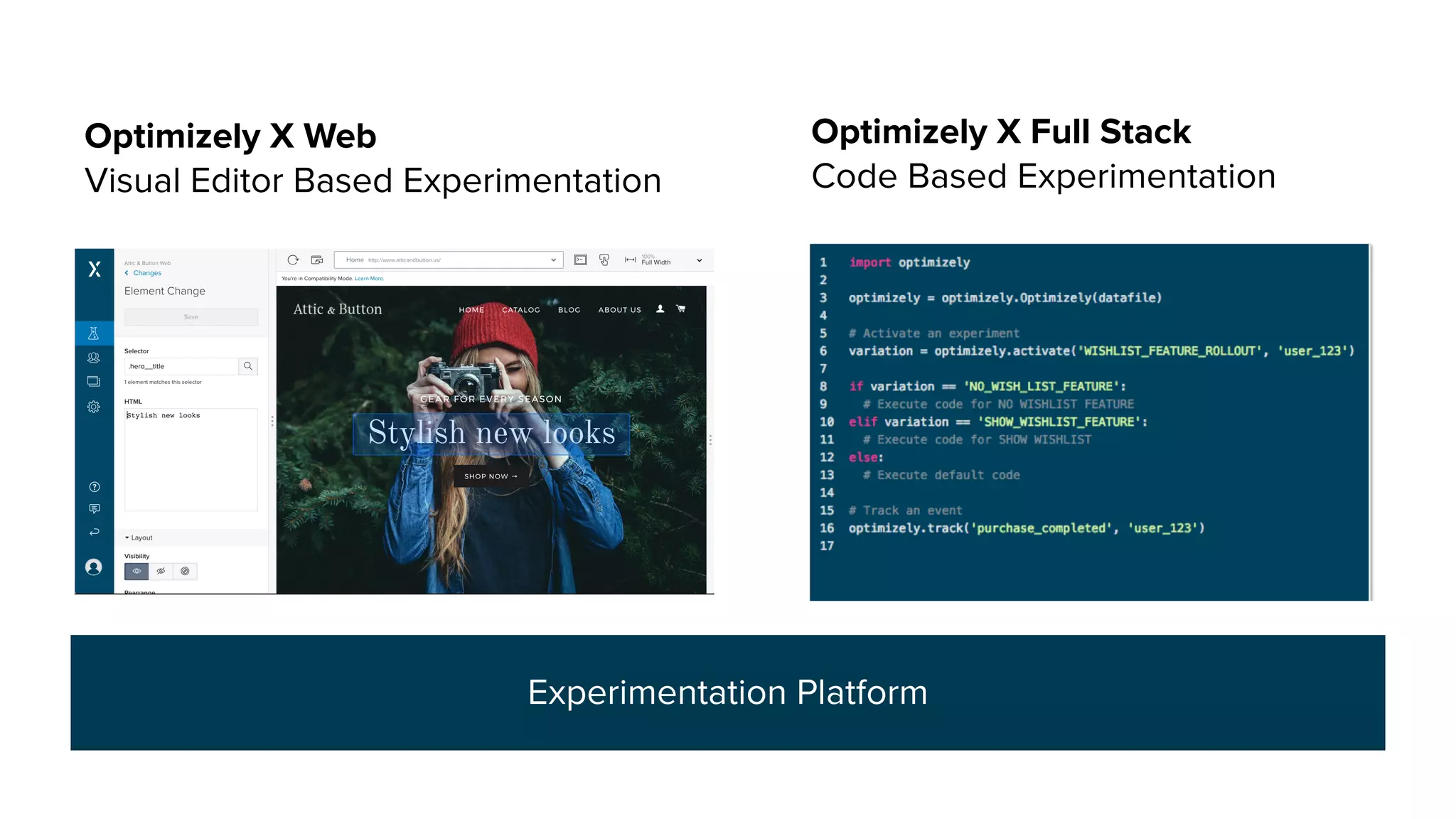The height and width of the screenshot is (819, 1456).
Task: Open the audiences people icon
Action: click(93, 358)
